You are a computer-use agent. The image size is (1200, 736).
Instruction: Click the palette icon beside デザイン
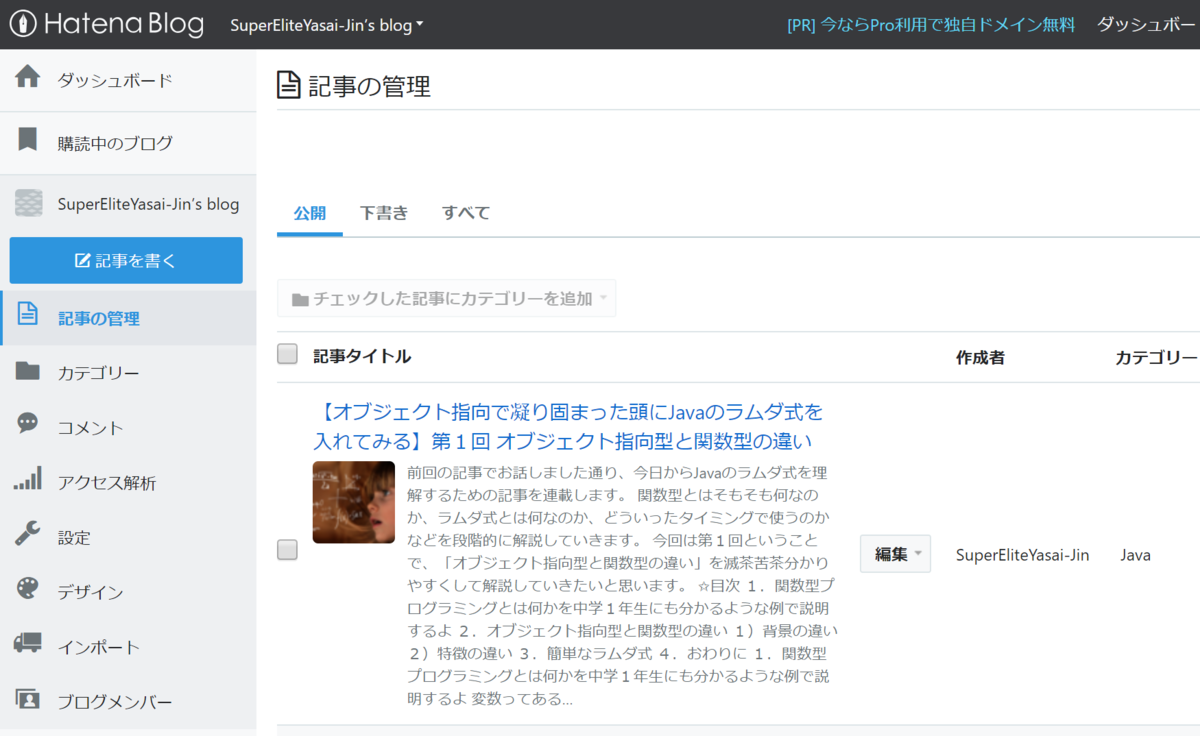point(28,590)
